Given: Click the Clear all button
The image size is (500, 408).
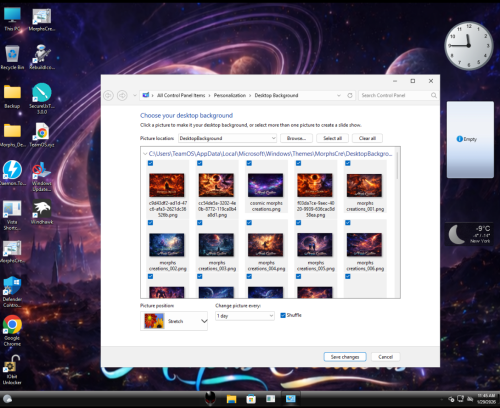Looking at the screenshot, I should (367, 138).
